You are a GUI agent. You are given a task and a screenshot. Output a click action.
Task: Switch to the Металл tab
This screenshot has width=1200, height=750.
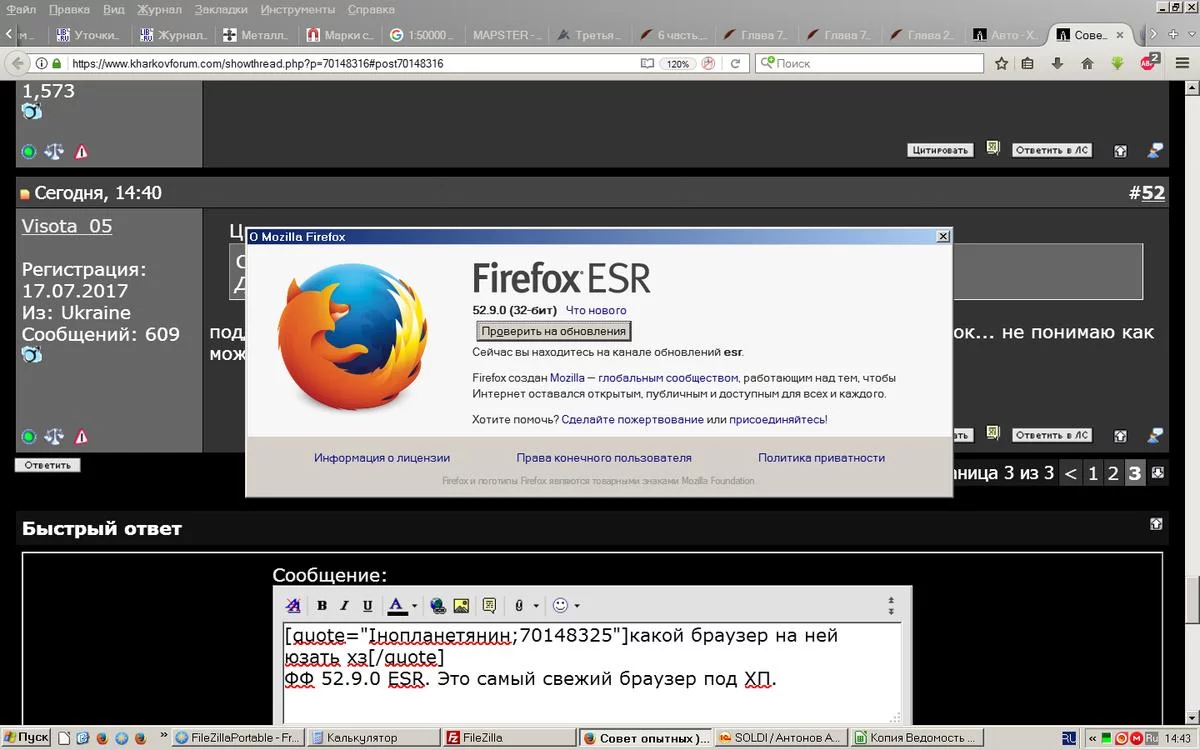pyautogui.click(x=257, y=35)
